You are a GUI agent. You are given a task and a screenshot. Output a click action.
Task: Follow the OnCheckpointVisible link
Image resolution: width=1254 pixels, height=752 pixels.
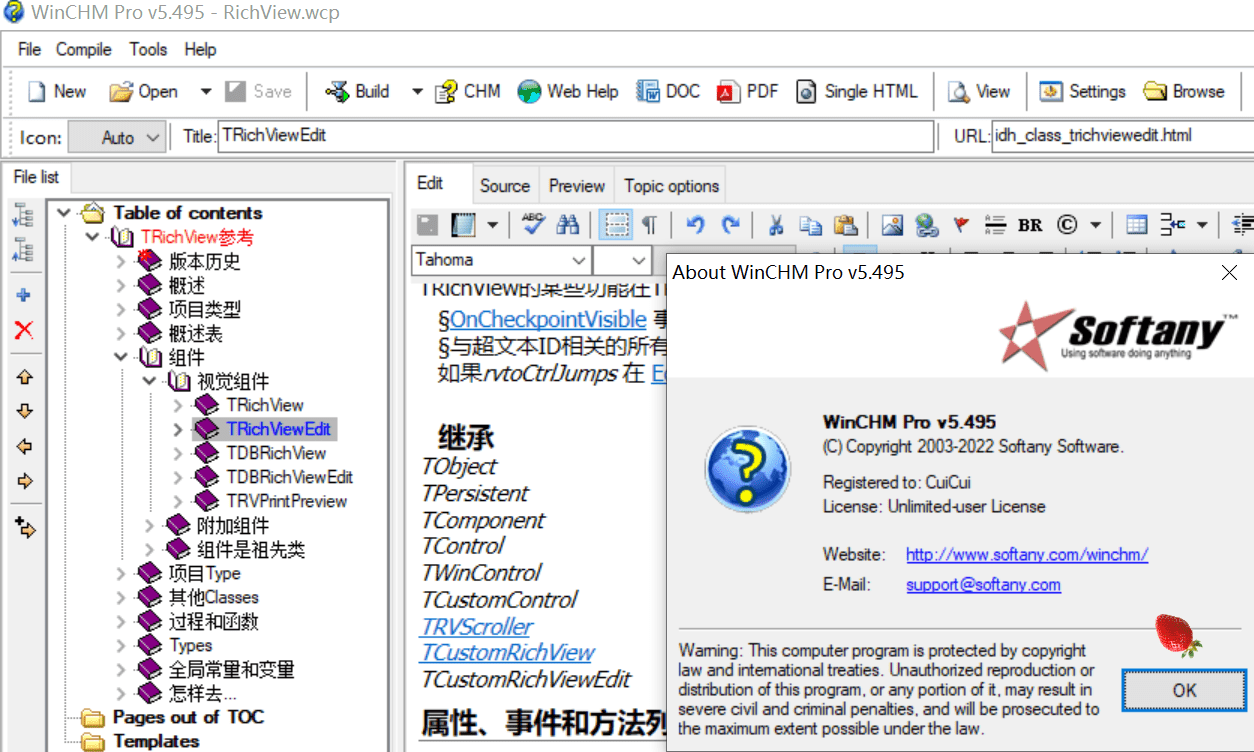[x=548, y=320]
